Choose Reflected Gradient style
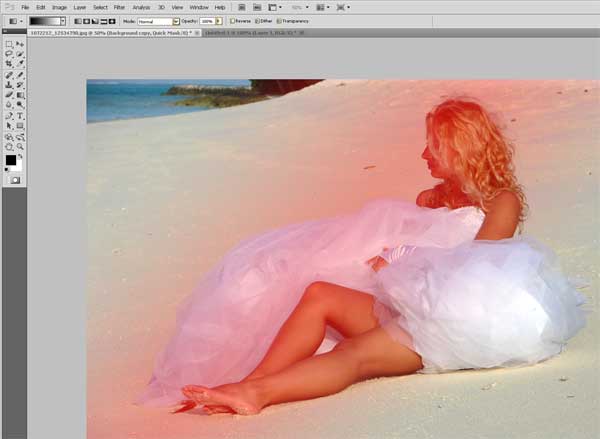 (103, 21)
